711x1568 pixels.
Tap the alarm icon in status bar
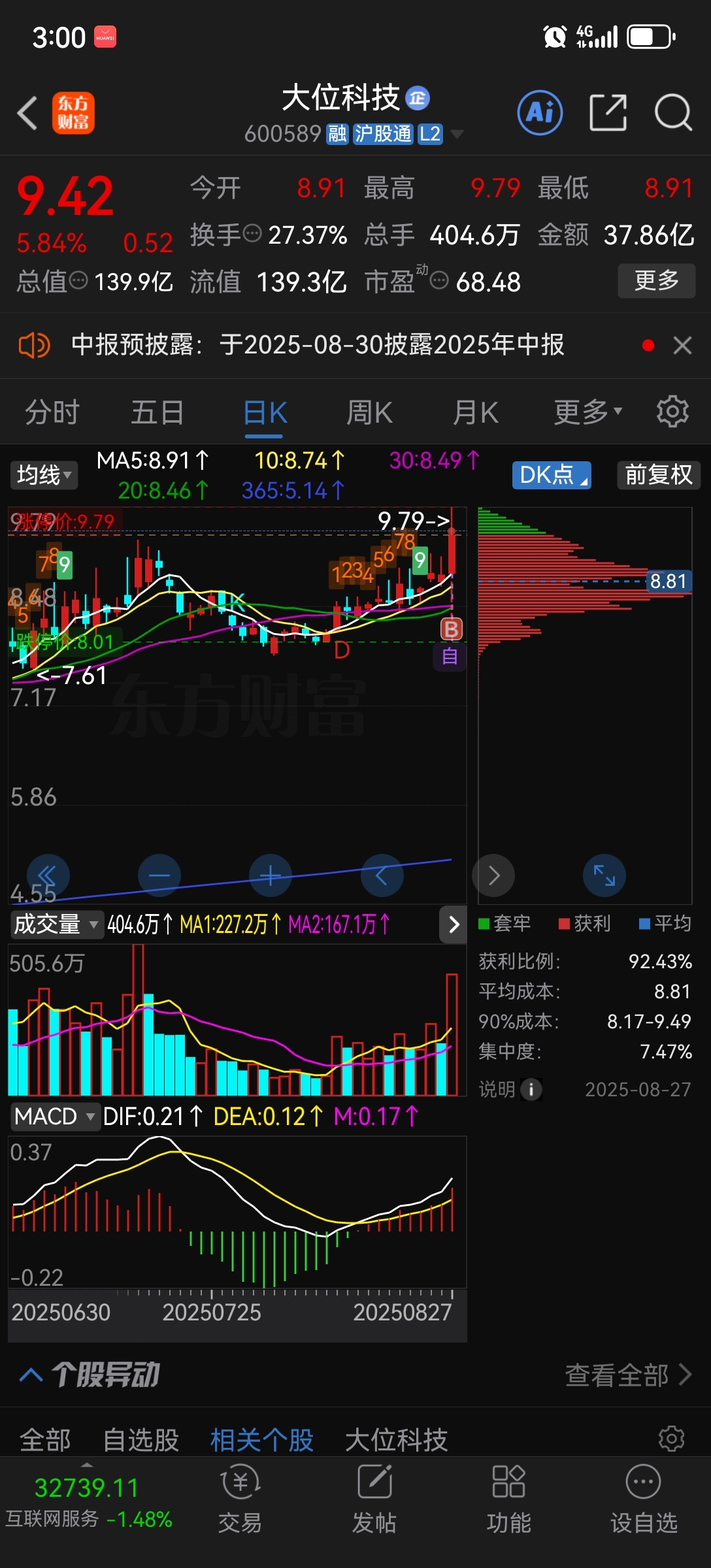click(555, 37)
